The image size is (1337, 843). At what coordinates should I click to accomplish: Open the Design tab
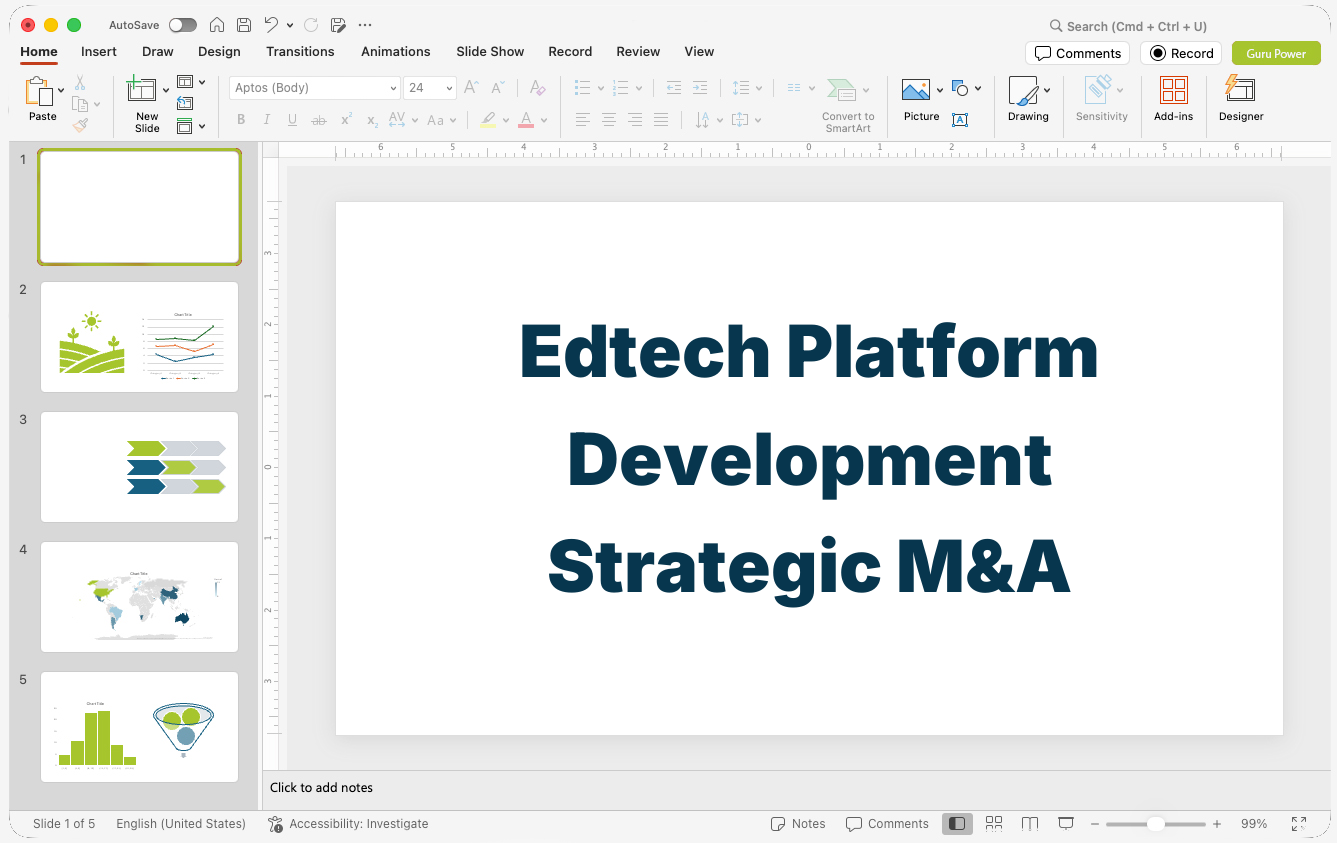(219, 51)
